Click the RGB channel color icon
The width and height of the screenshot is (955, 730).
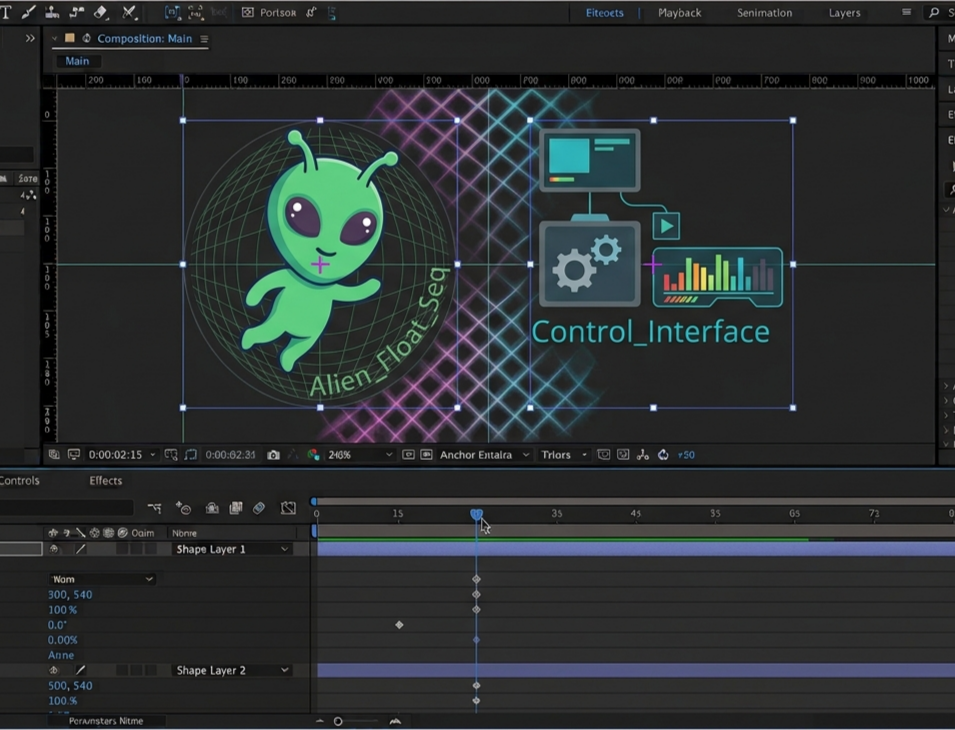pyautogui.click(x=314, y=455)
